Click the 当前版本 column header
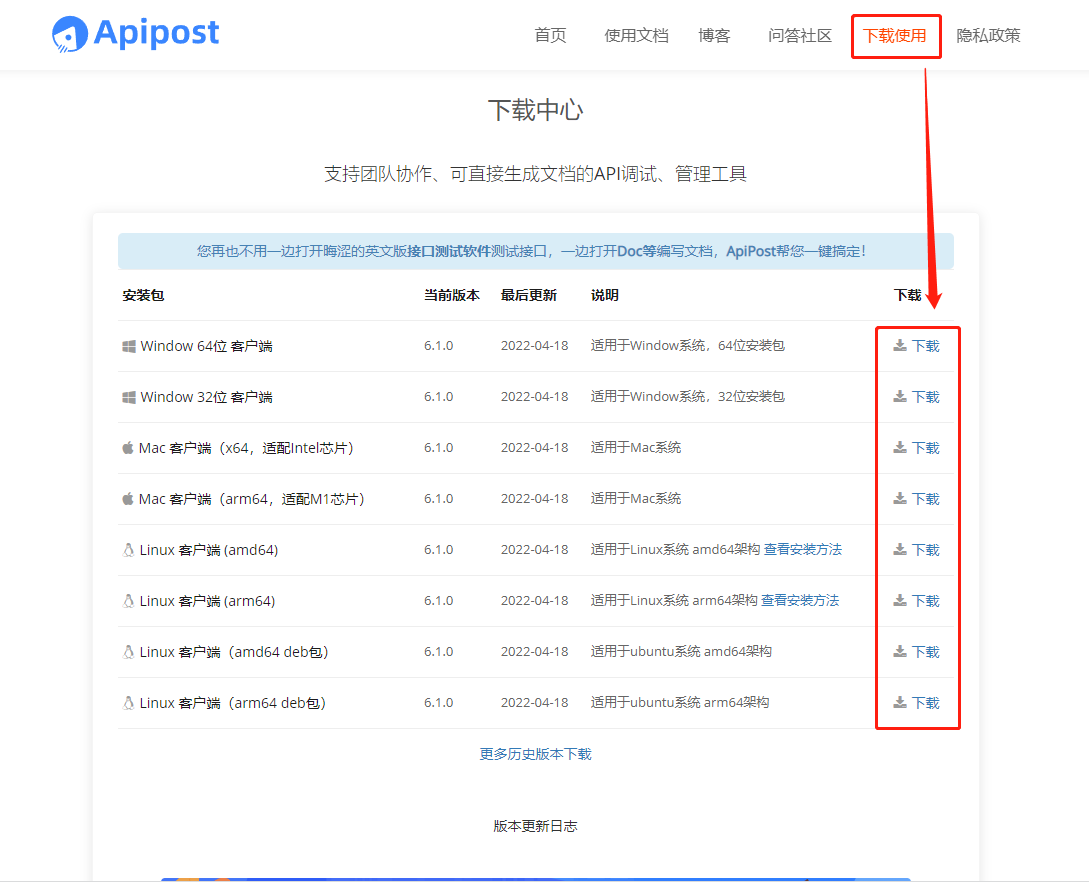1089x882 pixels. [x=452, y=295]
